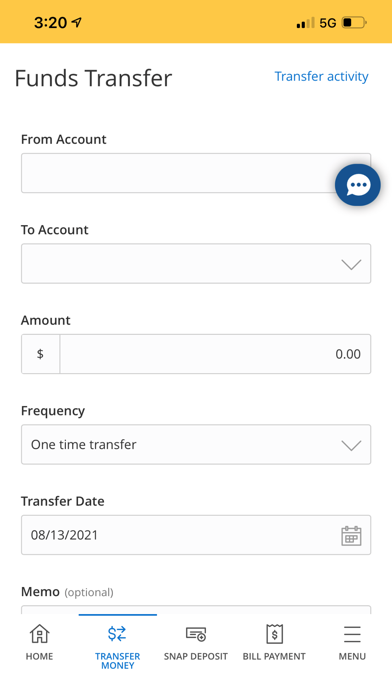Tap the Amount input showing 0.00
Screen dimensions: 392x696
[215, 354]
